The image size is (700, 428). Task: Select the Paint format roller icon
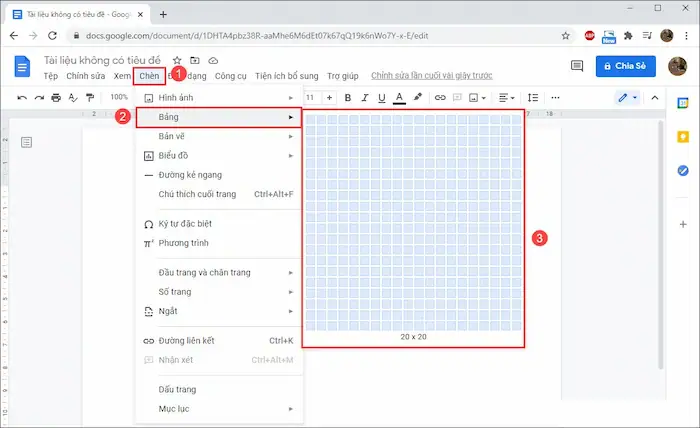(90, 97)
